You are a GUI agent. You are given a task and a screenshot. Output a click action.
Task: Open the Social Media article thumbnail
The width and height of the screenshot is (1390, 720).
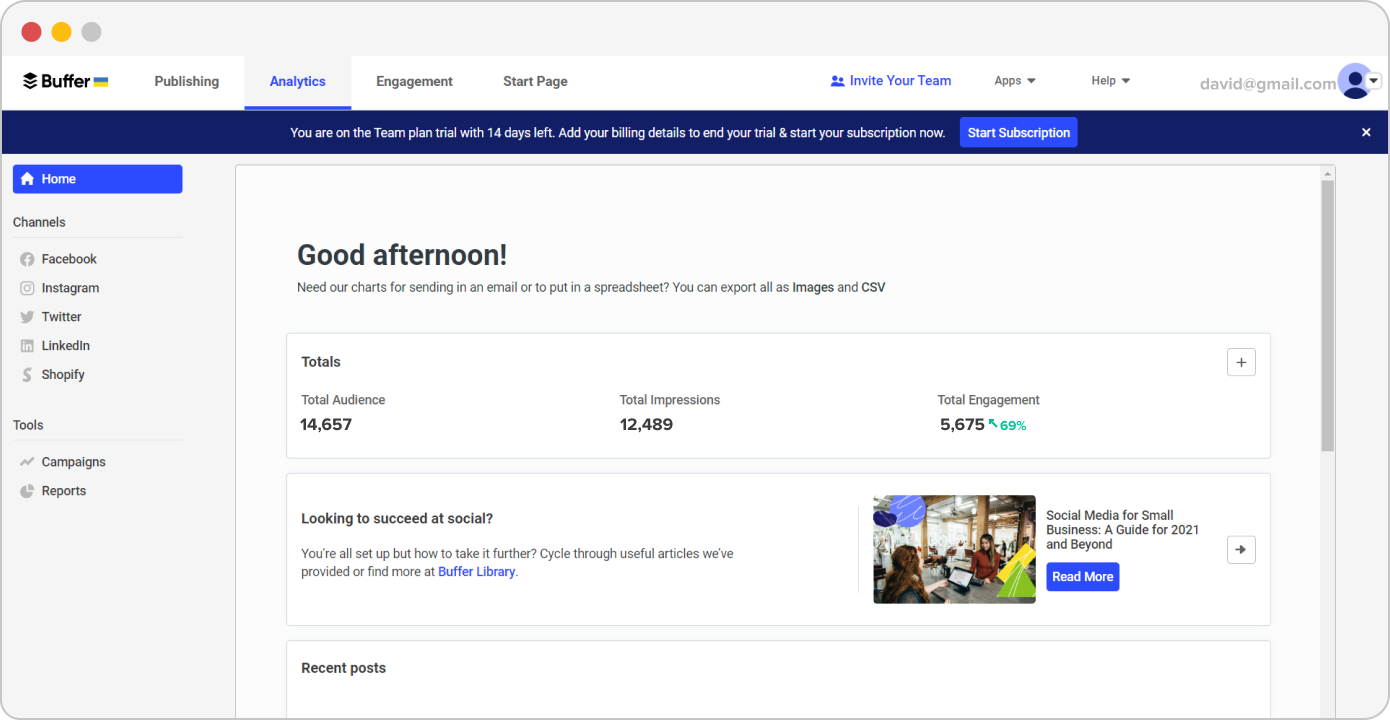[954, 549]
